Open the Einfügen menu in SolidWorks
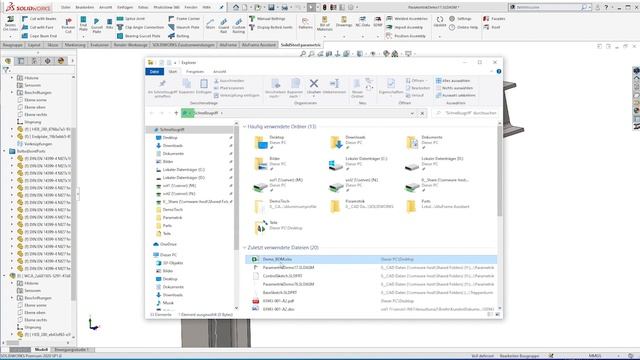Viewport: 640px width, 360px height. (124, 7)
